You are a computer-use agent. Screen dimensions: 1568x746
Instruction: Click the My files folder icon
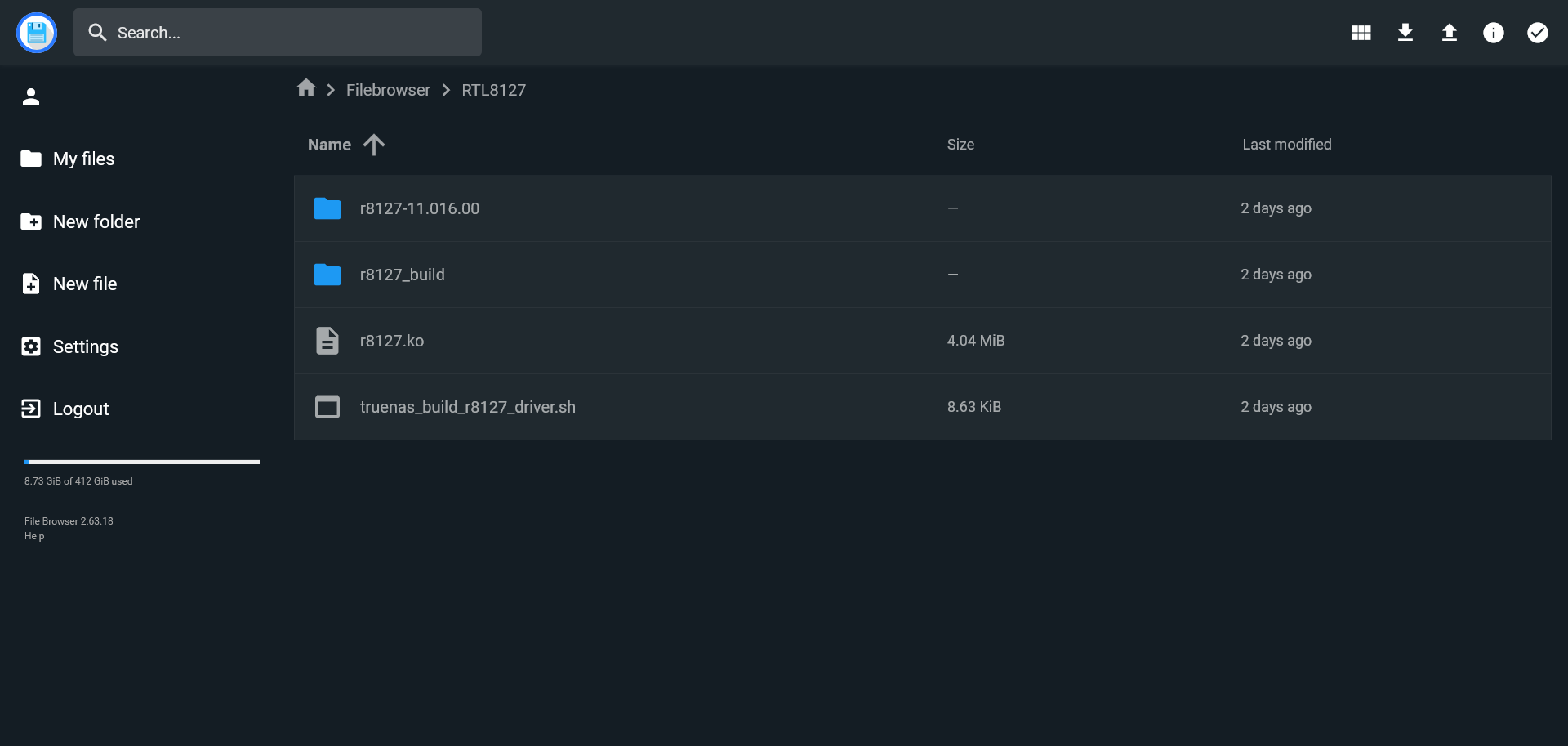pyautogui.click(x=31, y=159)
